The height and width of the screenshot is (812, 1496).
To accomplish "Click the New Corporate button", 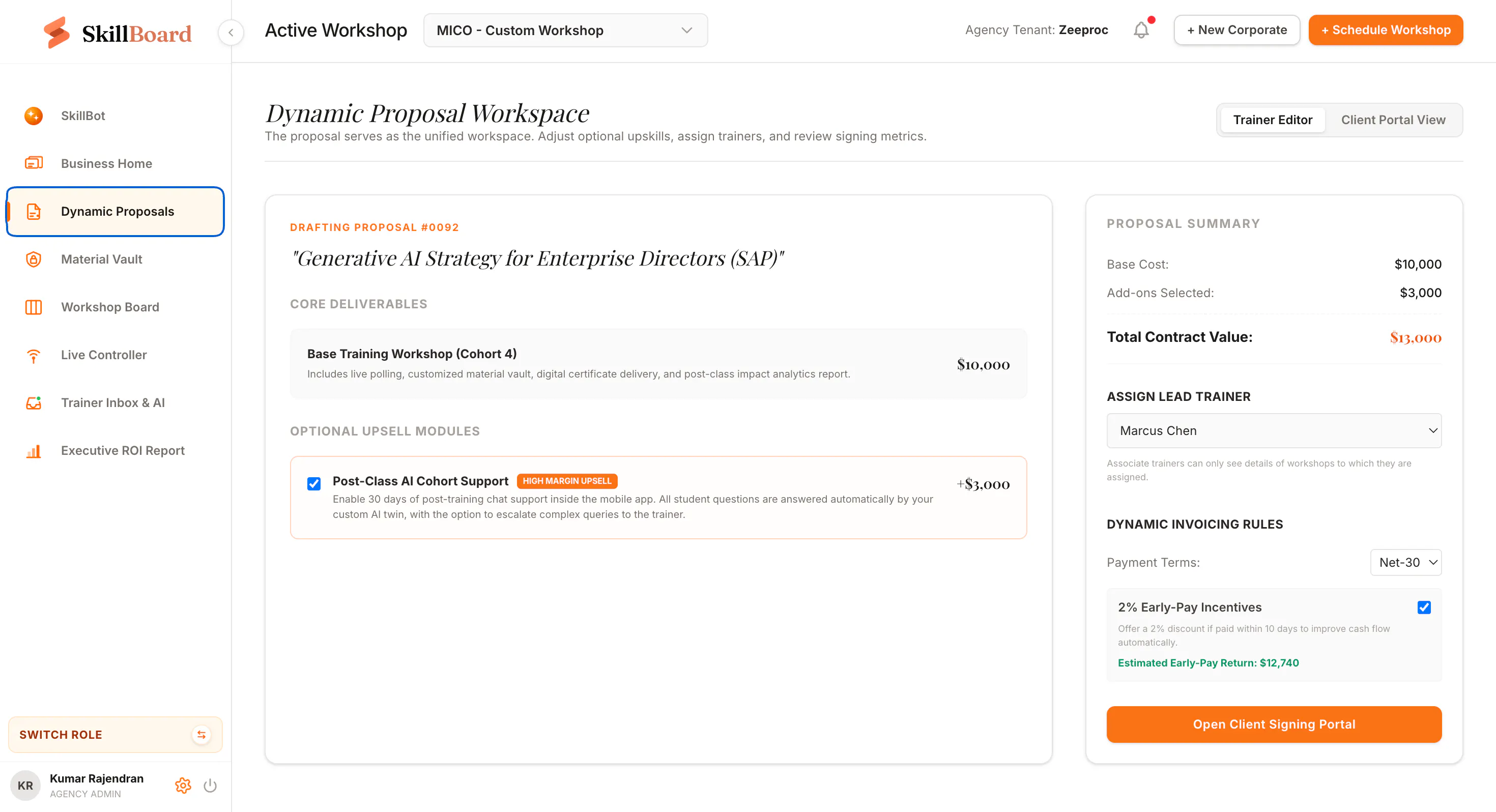I will click(1236, 30).
